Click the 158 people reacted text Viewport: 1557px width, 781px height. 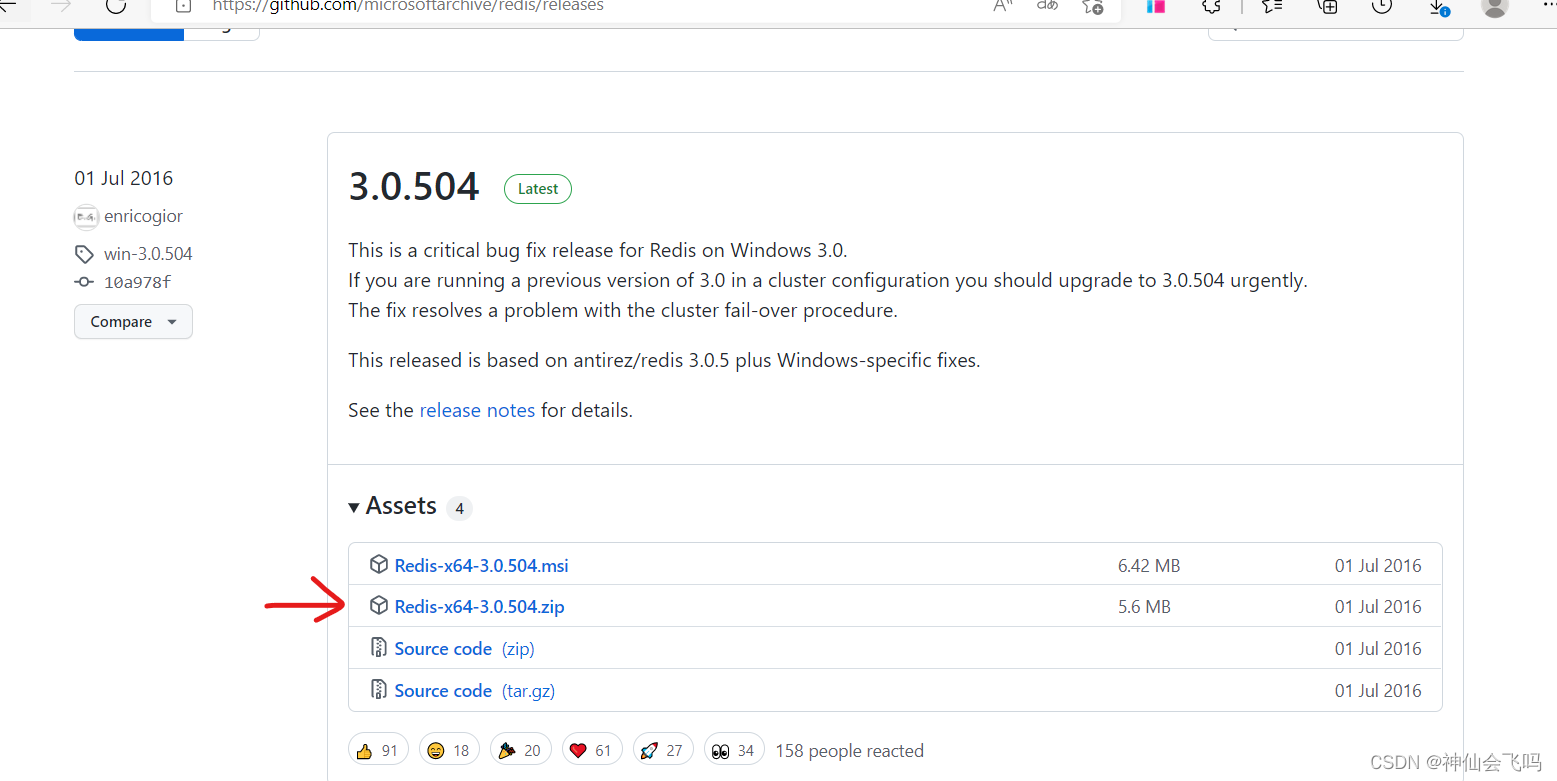click(849, 751)
